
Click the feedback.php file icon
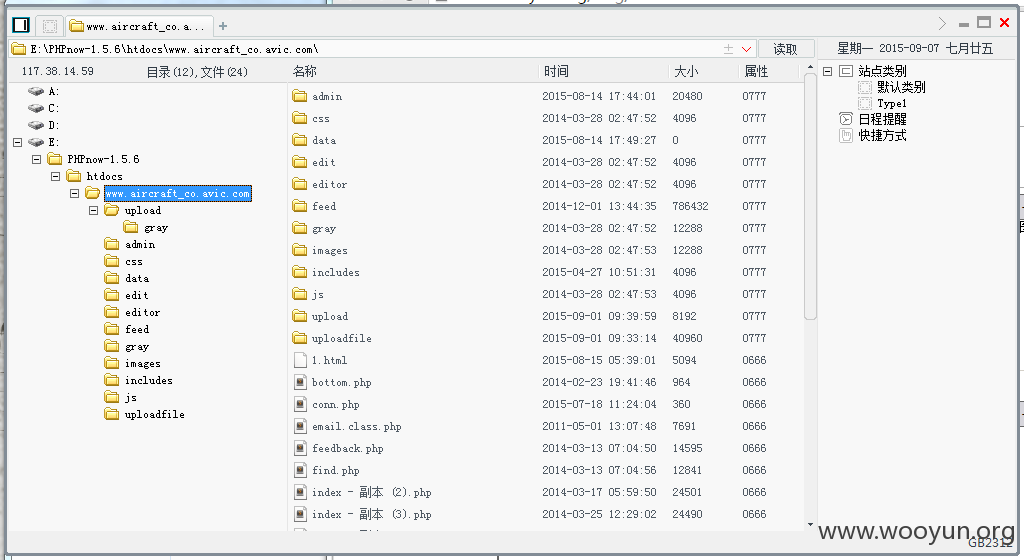[x=300, y=448]
